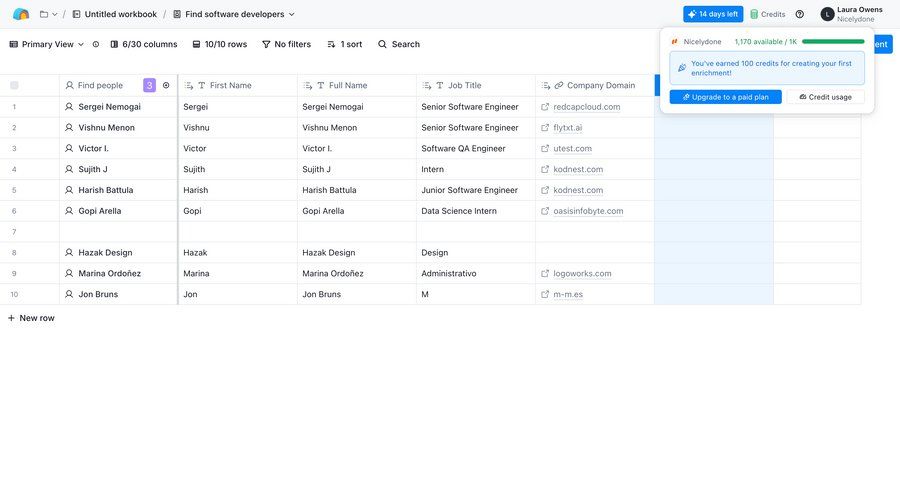Open the Credits indicator

pyautogui.click(x=767, y=14)
